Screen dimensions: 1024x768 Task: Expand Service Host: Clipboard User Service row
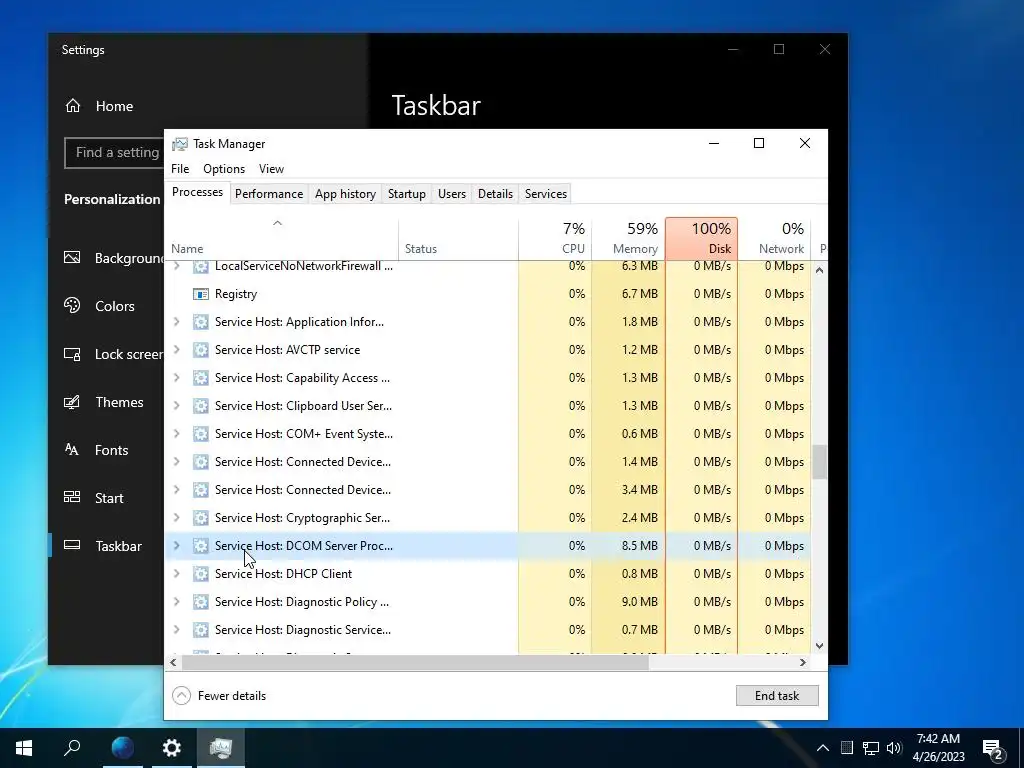point(176,406)
